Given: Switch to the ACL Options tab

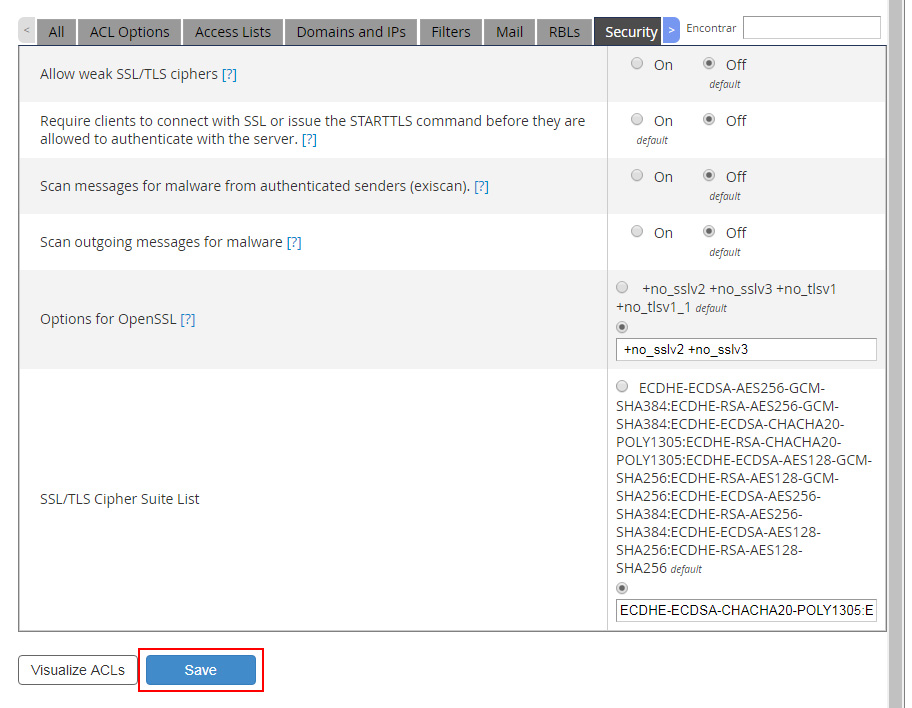Looking at the screenshot, I should coord(130,32).
